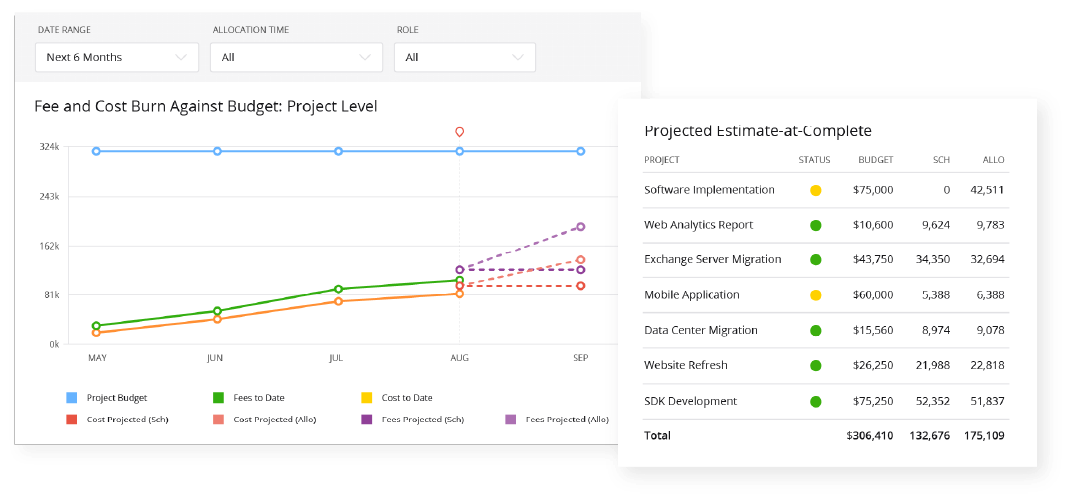Click the Fees Projected (Allo) legend swatch

(510, 420)
